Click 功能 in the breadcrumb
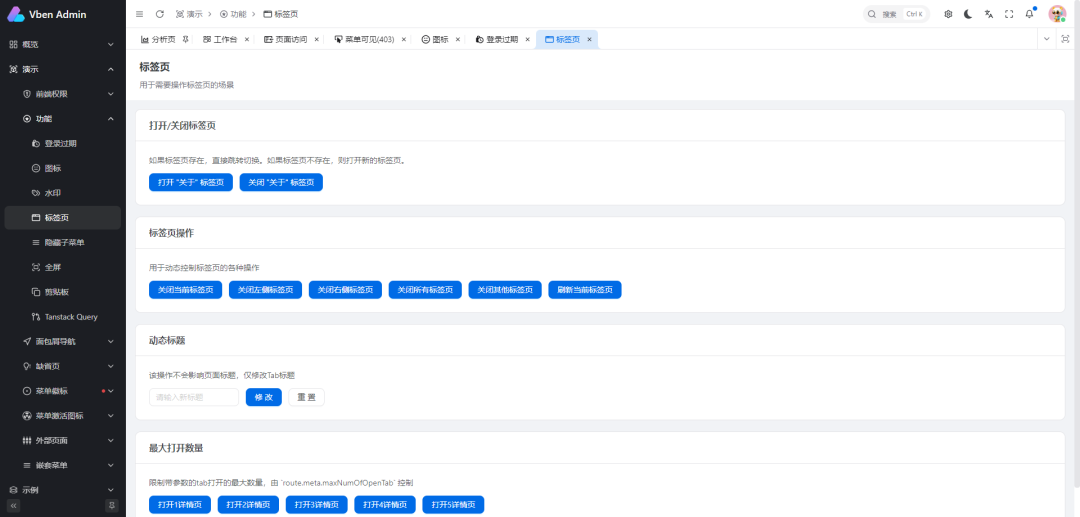1080x517 pixels. pos(233,14)
